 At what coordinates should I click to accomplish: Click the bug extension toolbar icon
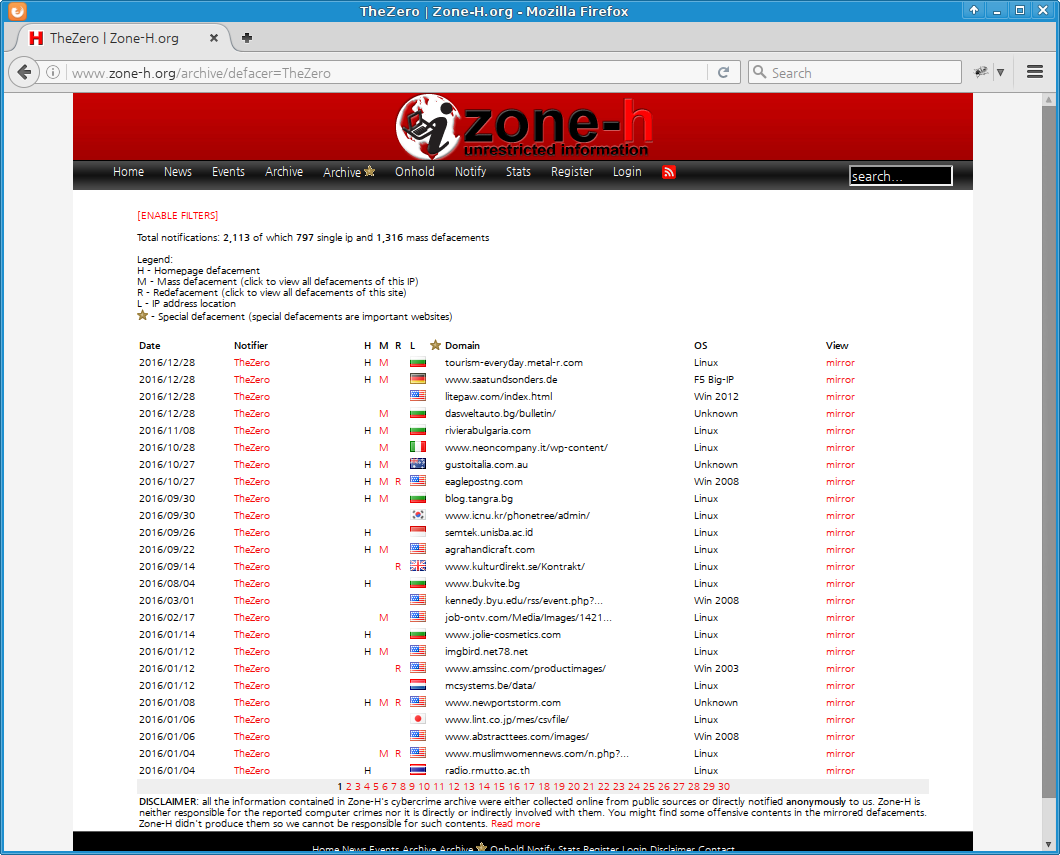(980, 72)
